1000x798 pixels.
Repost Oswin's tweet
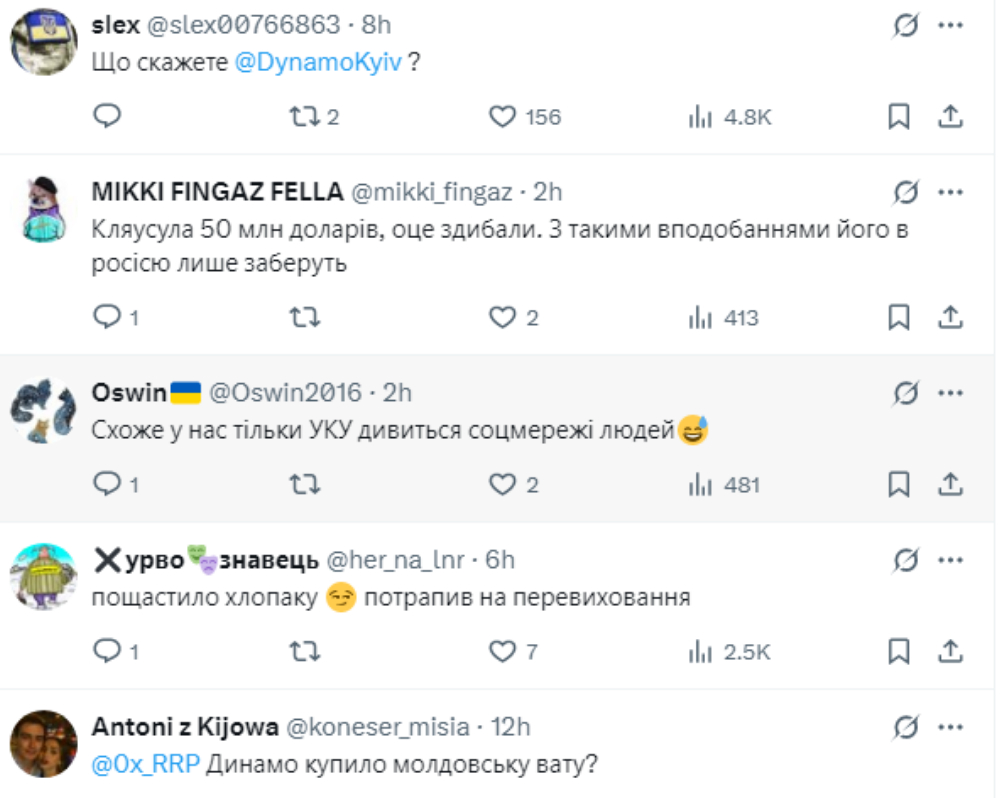click(304, 485)
